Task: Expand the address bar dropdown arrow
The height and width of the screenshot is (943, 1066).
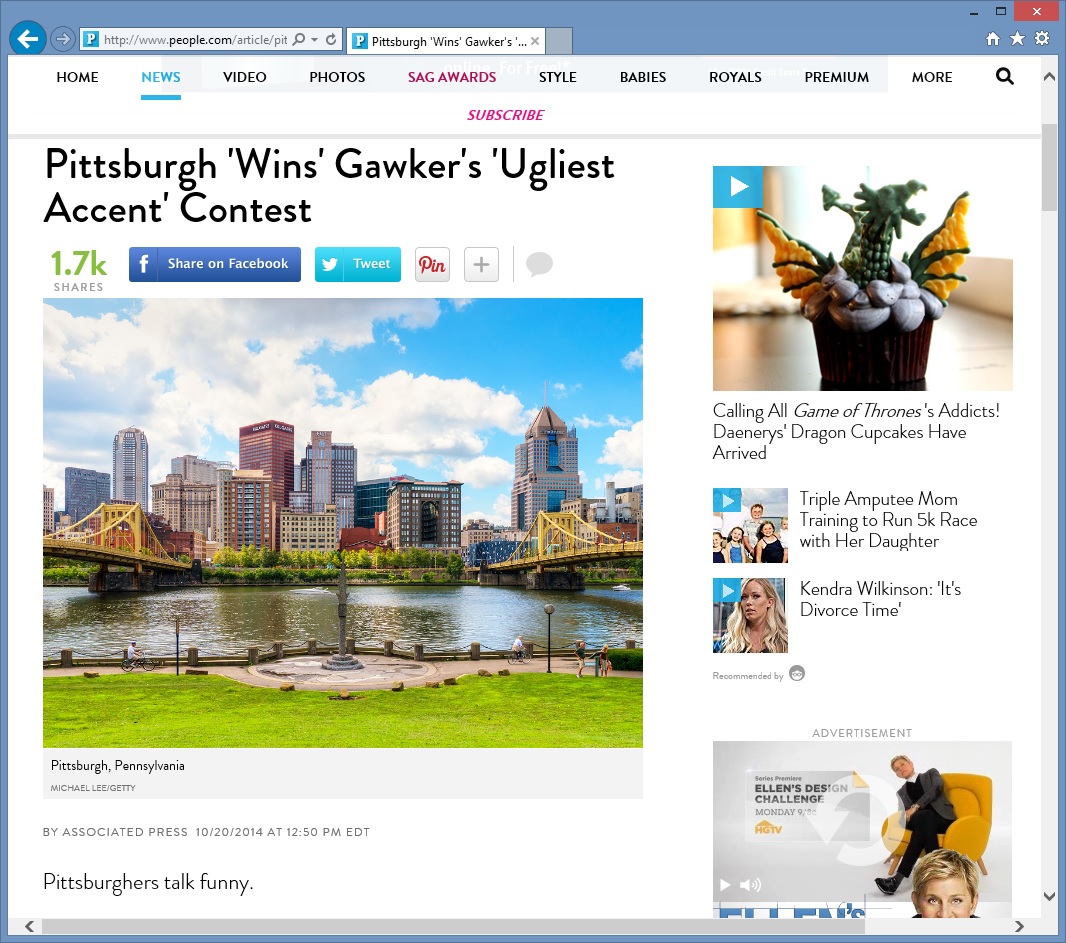Action: (315, 40)
